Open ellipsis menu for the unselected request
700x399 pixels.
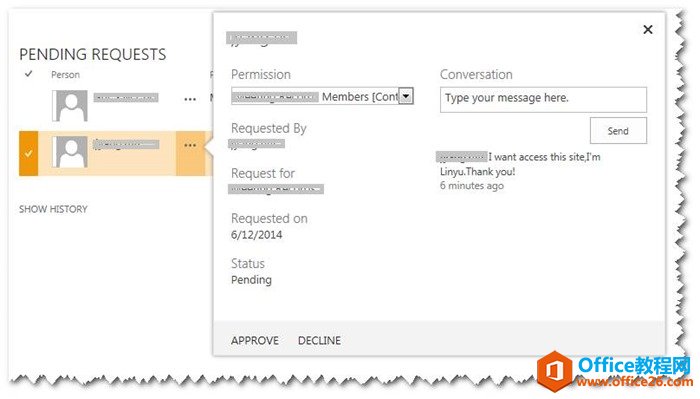[x=190, y=99]
